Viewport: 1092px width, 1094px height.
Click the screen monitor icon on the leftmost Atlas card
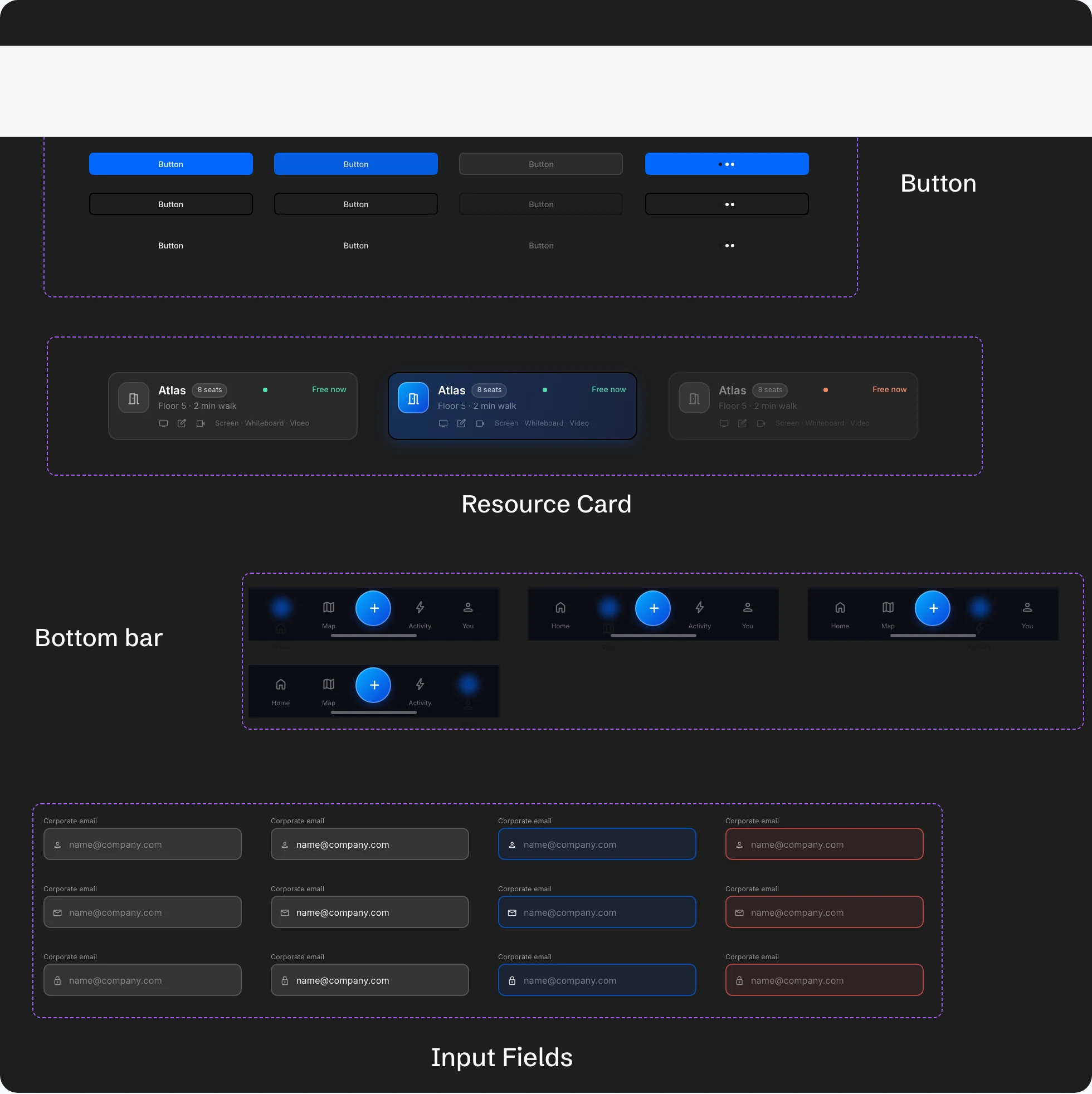click(x=163, y=423)
